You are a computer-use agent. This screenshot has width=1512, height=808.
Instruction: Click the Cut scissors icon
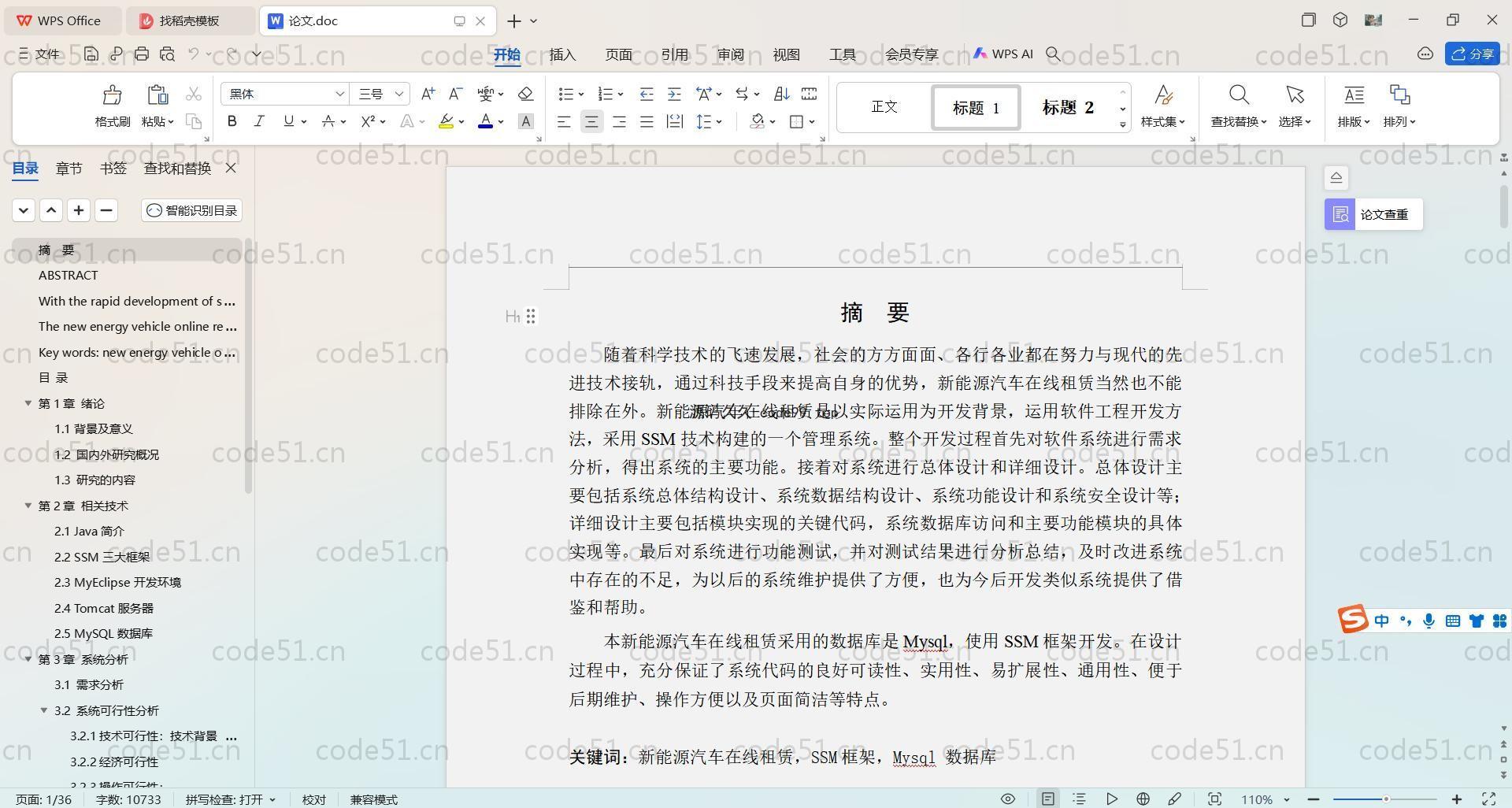[194, 95]
